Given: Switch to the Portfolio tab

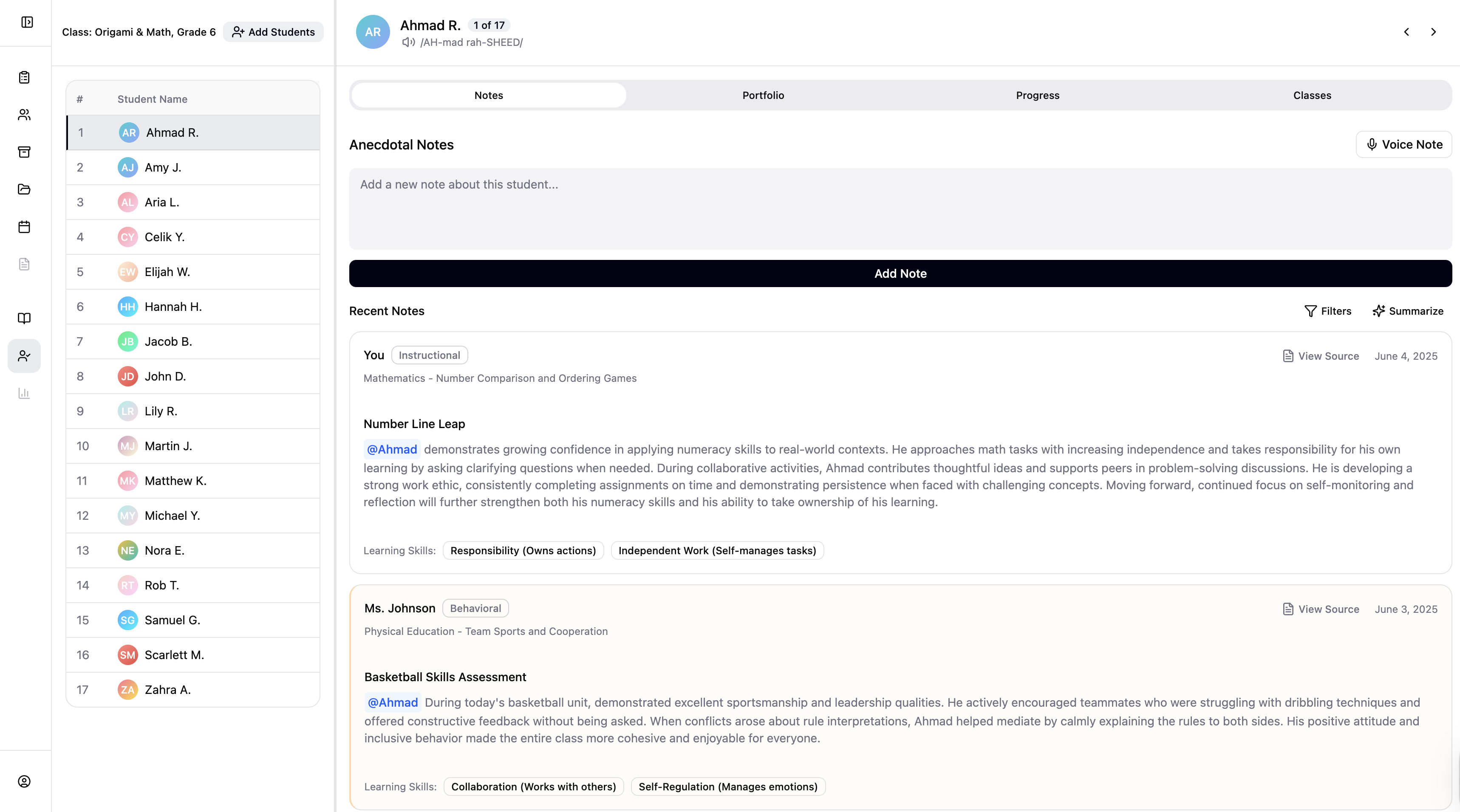Looking at the screenshot, I should tap(763, 95).
